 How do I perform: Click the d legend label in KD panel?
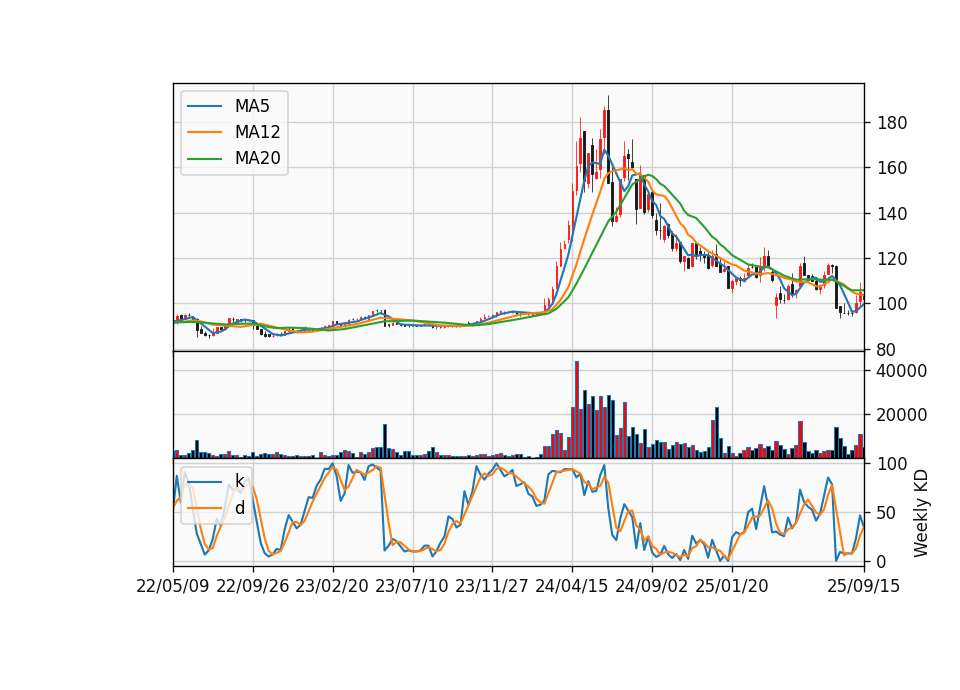coord(239,508)
